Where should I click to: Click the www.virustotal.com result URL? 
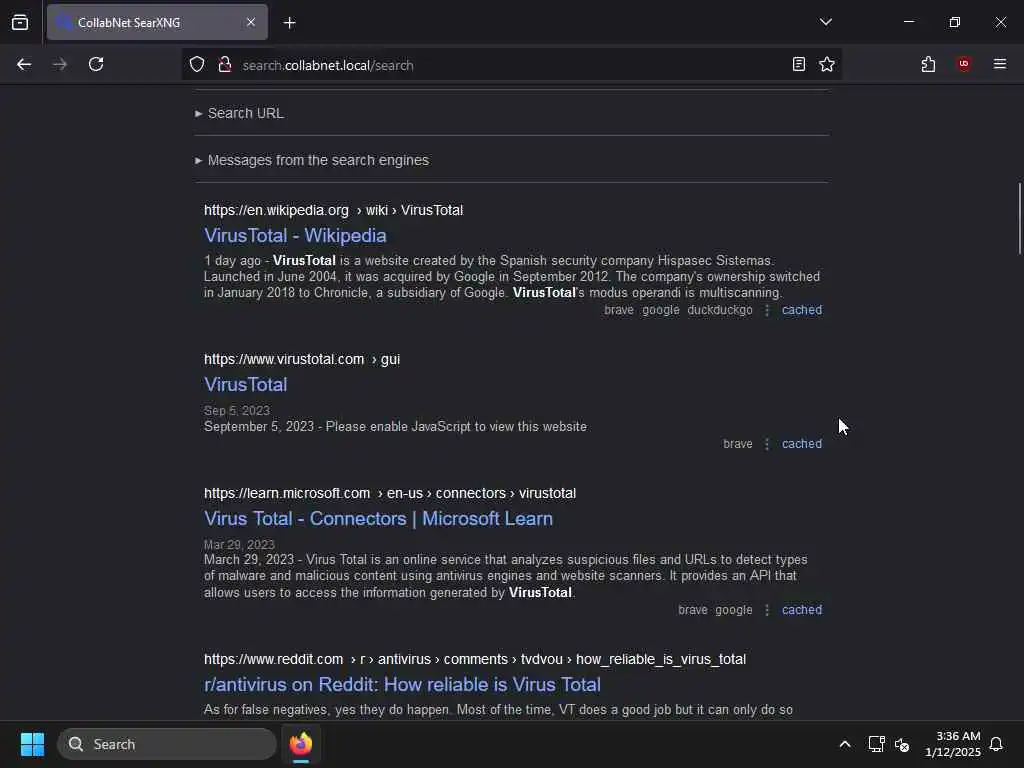point(302,359)
